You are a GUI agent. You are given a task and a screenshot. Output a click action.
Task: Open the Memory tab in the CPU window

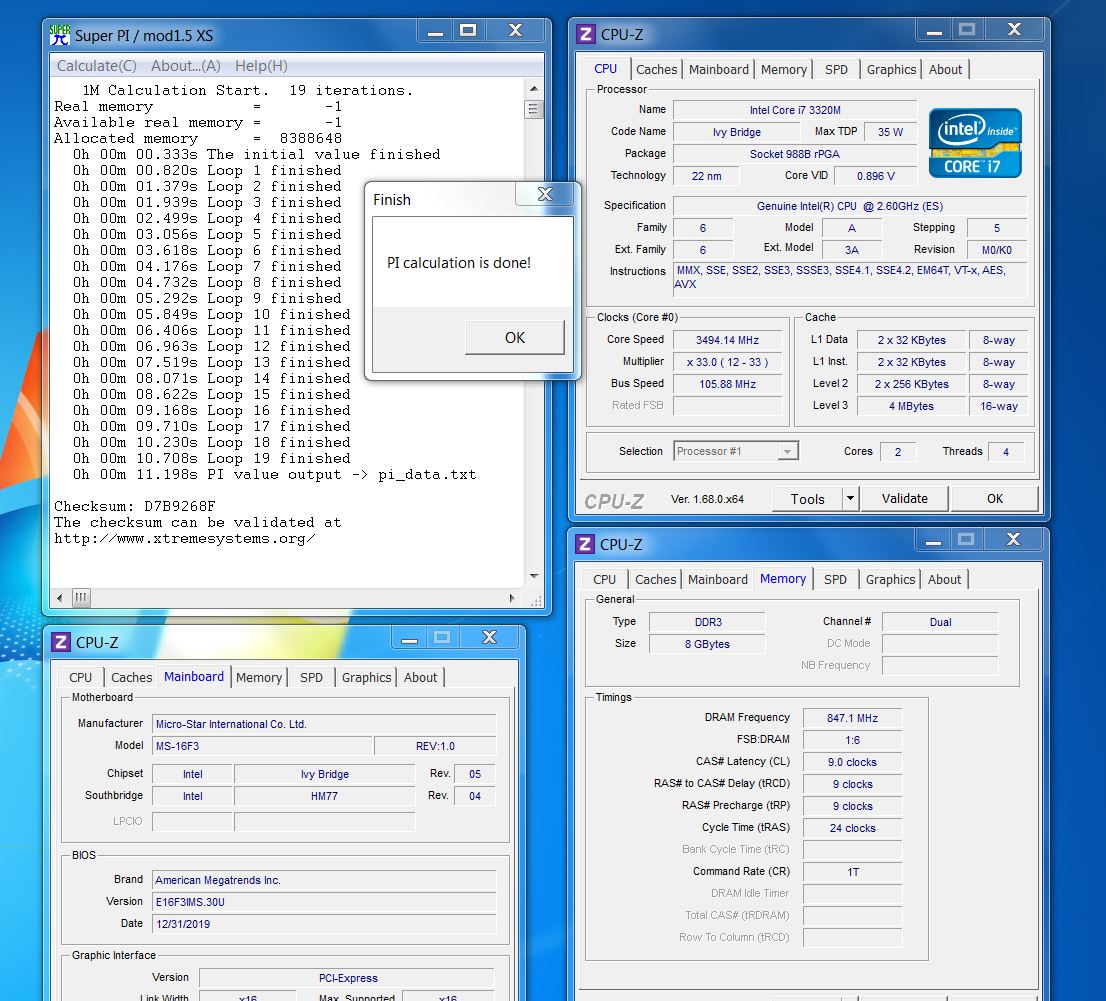click(x=784, y=69)
